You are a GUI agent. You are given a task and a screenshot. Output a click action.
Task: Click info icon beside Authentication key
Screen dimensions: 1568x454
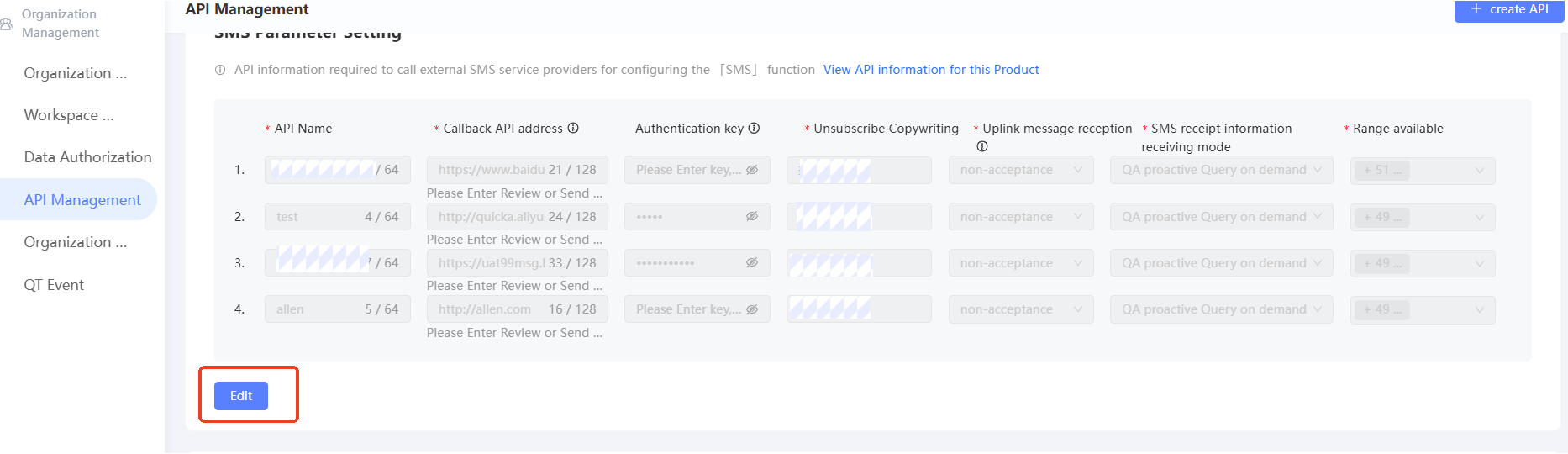click(x=754, y=129)
